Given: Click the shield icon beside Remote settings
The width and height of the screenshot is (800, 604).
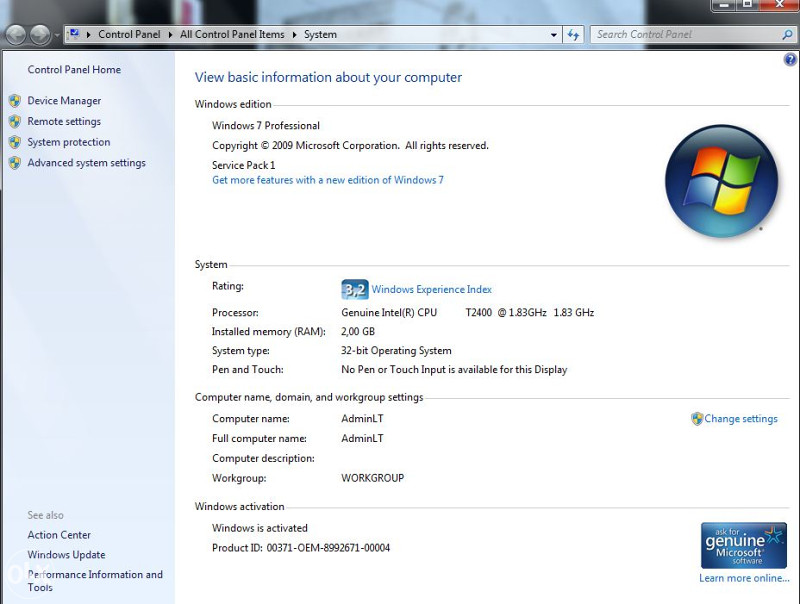Looking at the screenshot, I should click(15, 121).
